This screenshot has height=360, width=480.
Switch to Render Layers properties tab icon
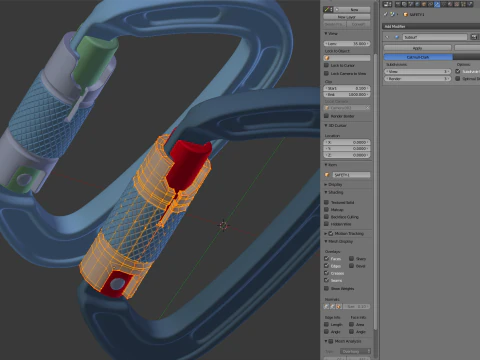[x=404, y=4]
